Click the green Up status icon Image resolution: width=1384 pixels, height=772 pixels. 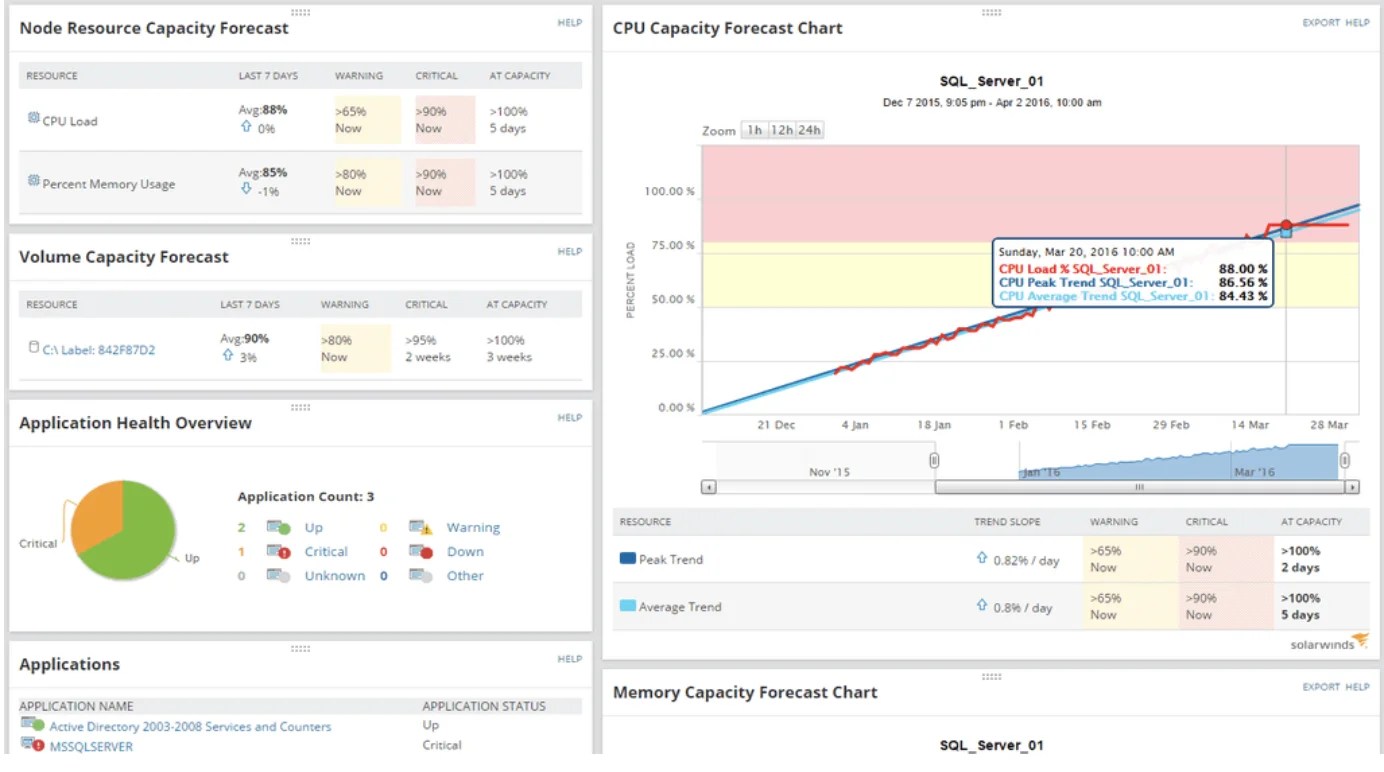[277, 527]
